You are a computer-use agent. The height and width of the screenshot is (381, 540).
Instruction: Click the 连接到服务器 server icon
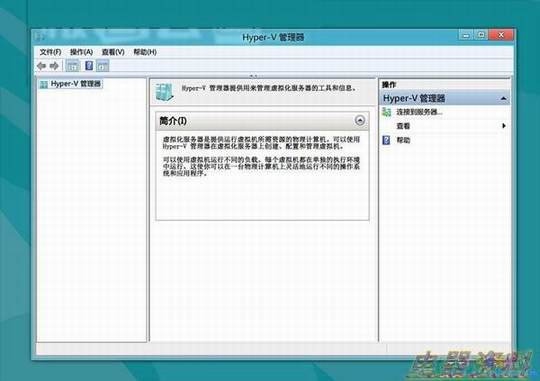387,112
